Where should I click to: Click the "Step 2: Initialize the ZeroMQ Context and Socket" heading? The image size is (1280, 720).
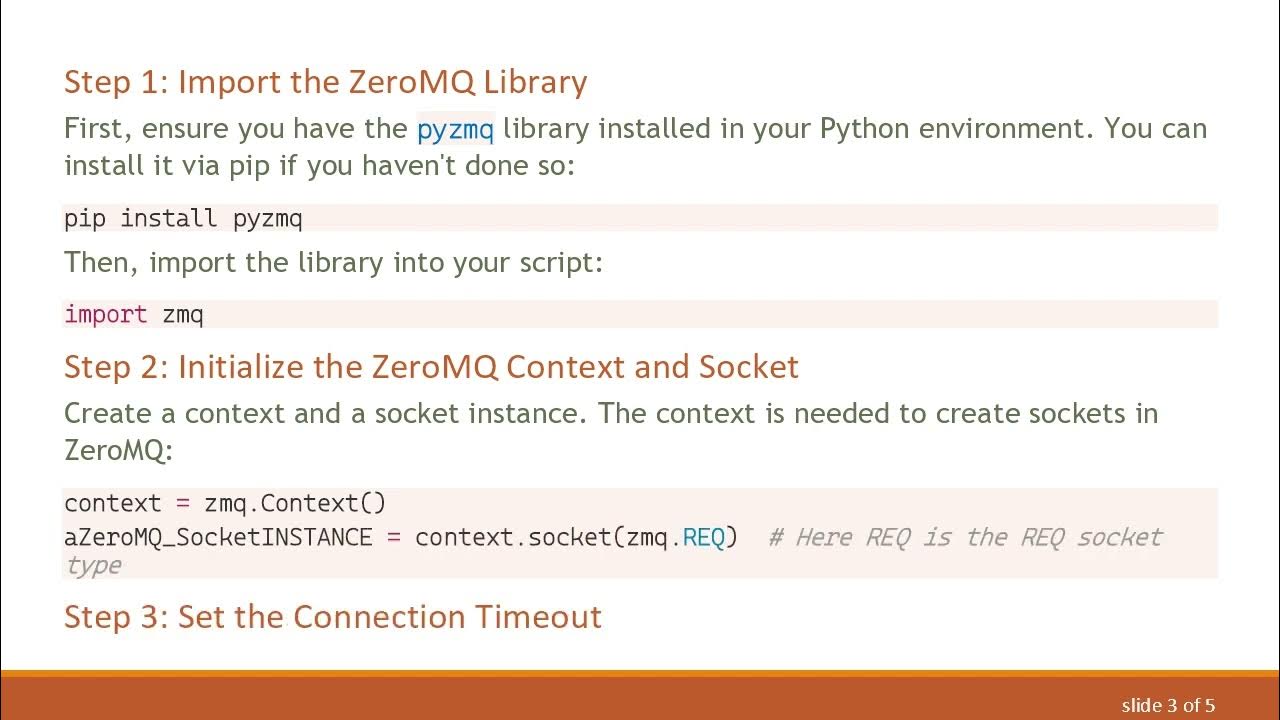click(431, 367)
